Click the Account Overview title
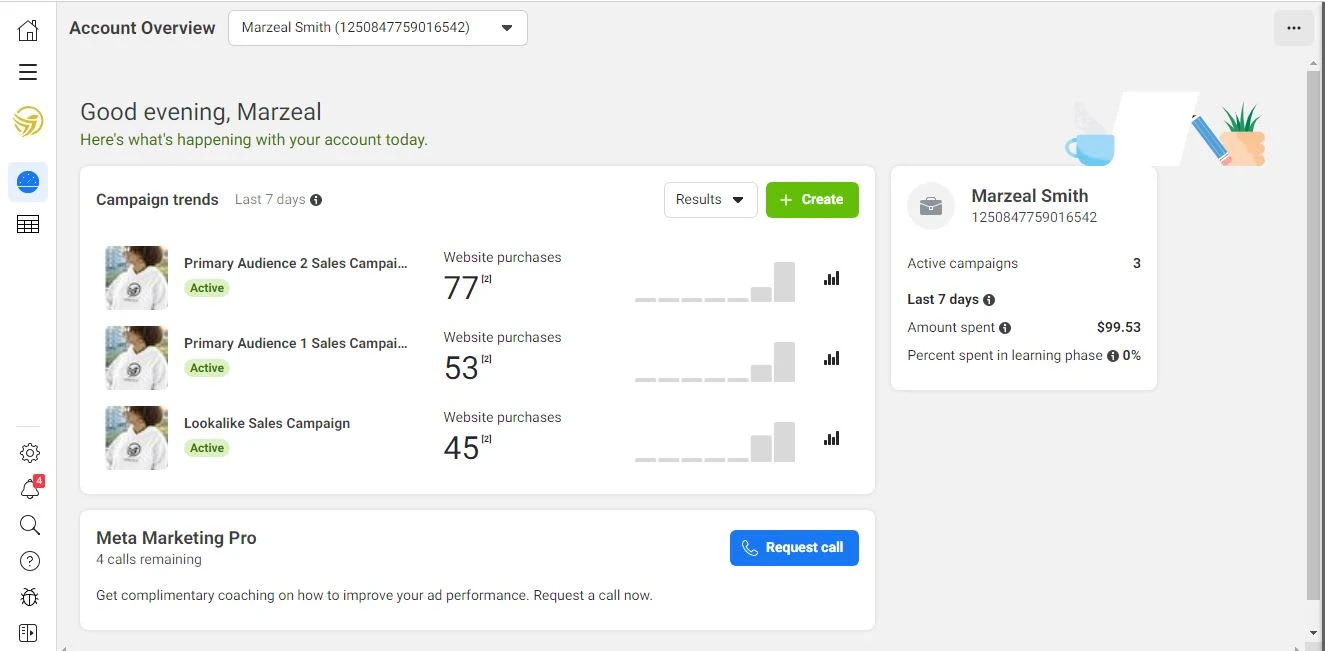The width and height of the screenshot is (1325, 651). pyautogui.click(x=142, y=28)
